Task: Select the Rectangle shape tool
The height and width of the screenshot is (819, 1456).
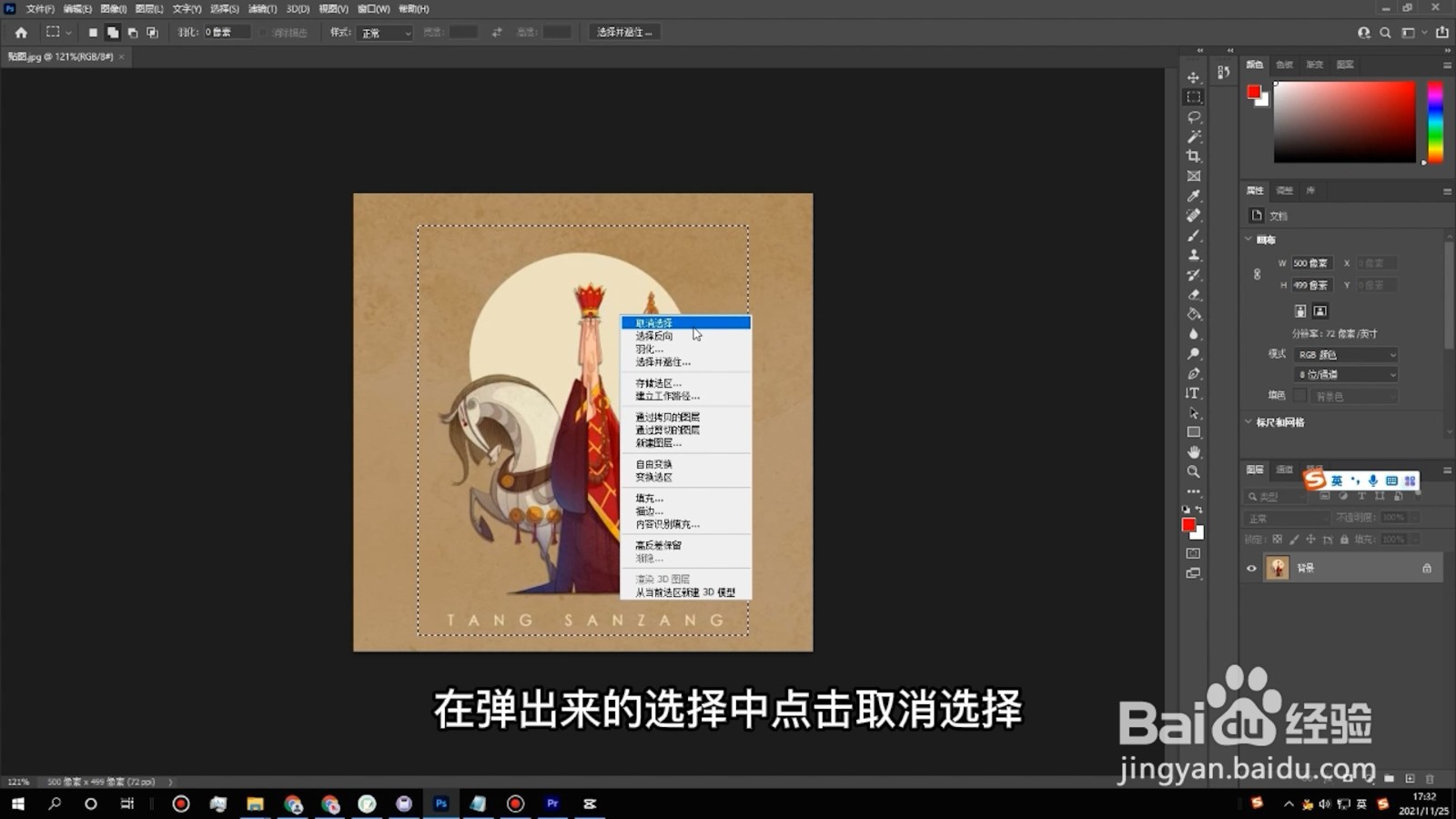Action: point(1194,433)
